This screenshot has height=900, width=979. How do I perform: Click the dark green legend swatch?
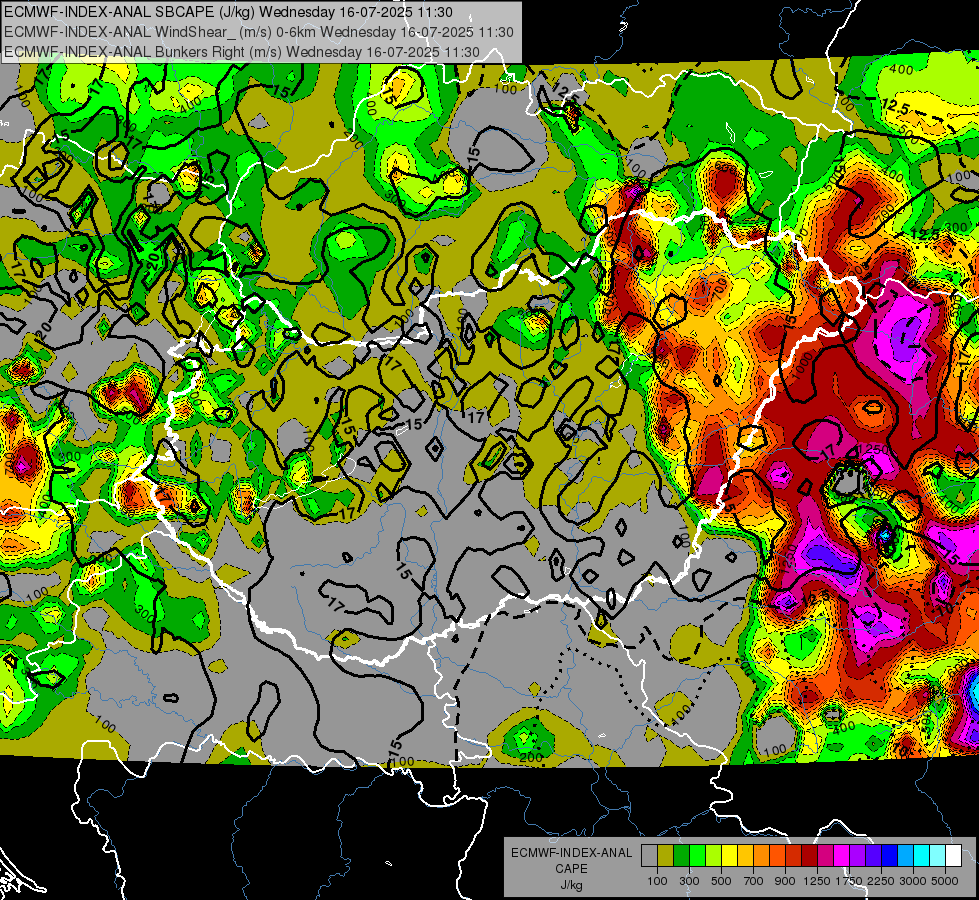pyautogui.click(x=682, y=855)
